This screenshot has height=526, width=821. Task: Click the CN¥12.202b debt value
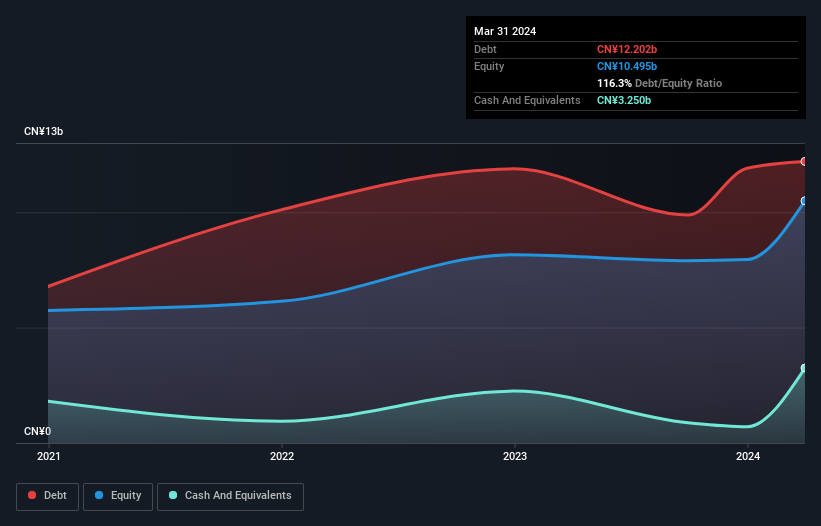point(627,49)
